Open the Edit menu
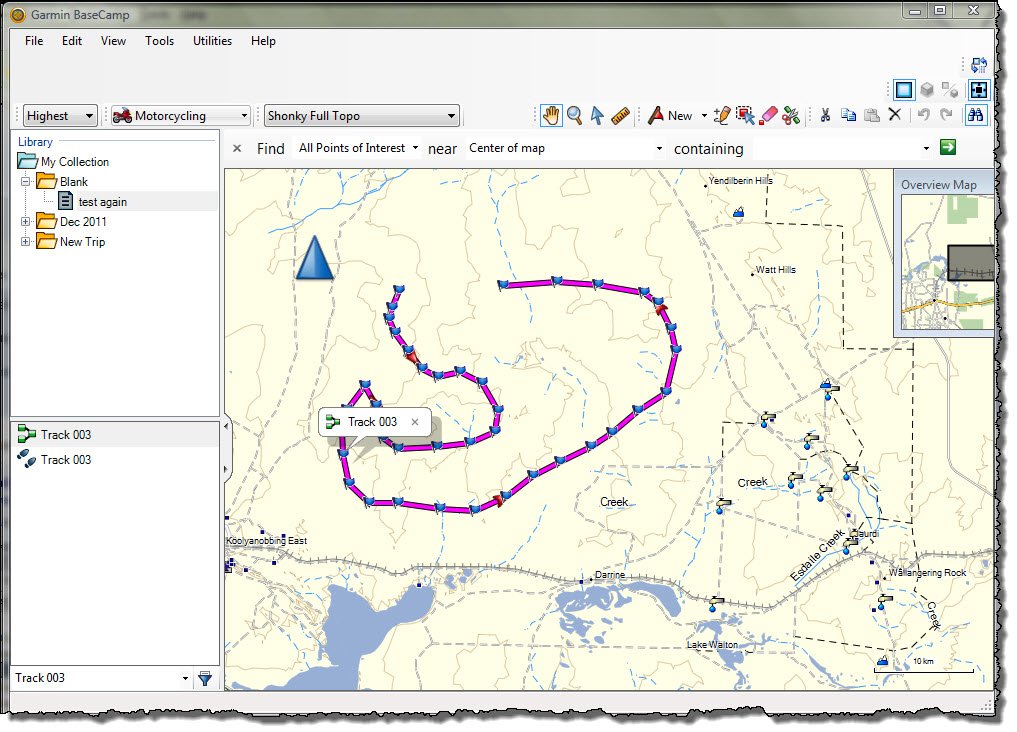 click(72, 41)
